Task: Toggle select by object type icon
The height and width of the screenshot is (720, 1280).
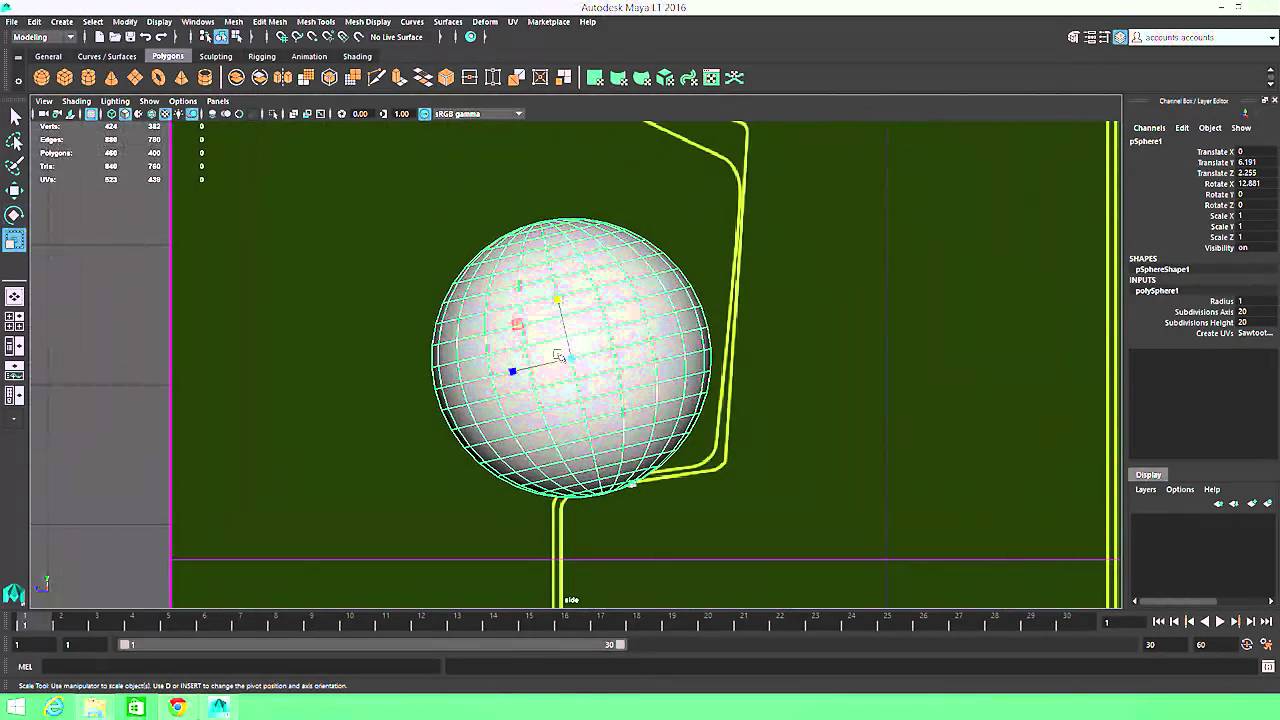Action: (221, 37)
